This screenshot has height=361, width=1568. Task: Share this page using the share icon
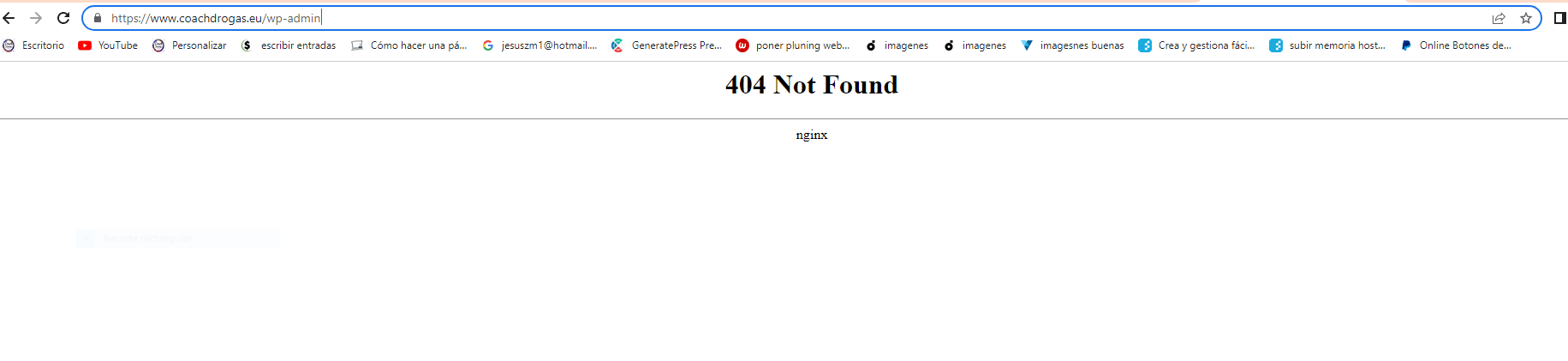[x=1499, y=18]
